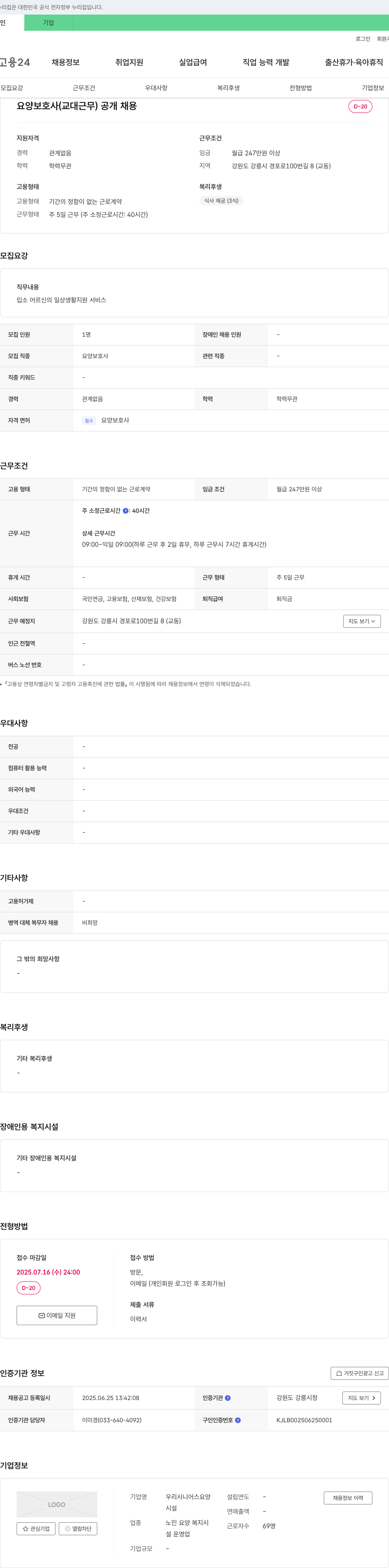
Task: Click the 근로자수 value 69명
Action: 269,1526
